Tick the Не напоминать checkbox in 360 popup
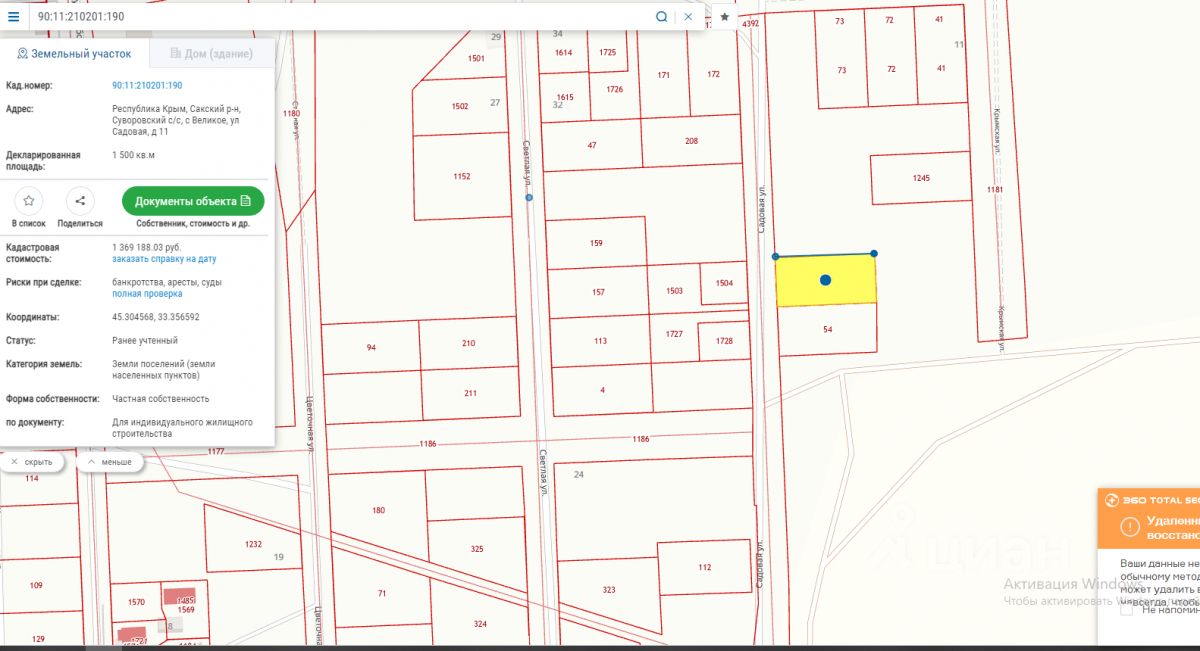Image resolution: width=1200 pixels, height=651 pixels. coord(1127,610)
